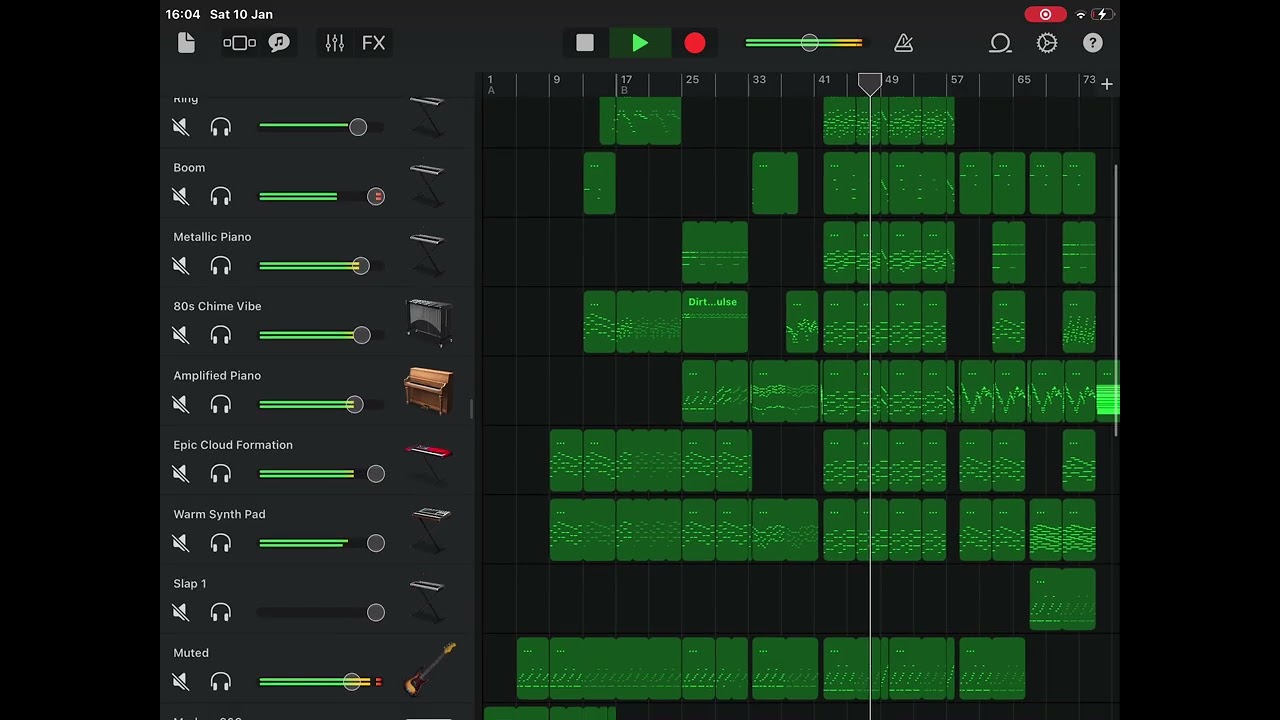Viewport: 1280px width, 720px height.
Task: Solo the Warm Synth Pad track
Action: (220, 543)
